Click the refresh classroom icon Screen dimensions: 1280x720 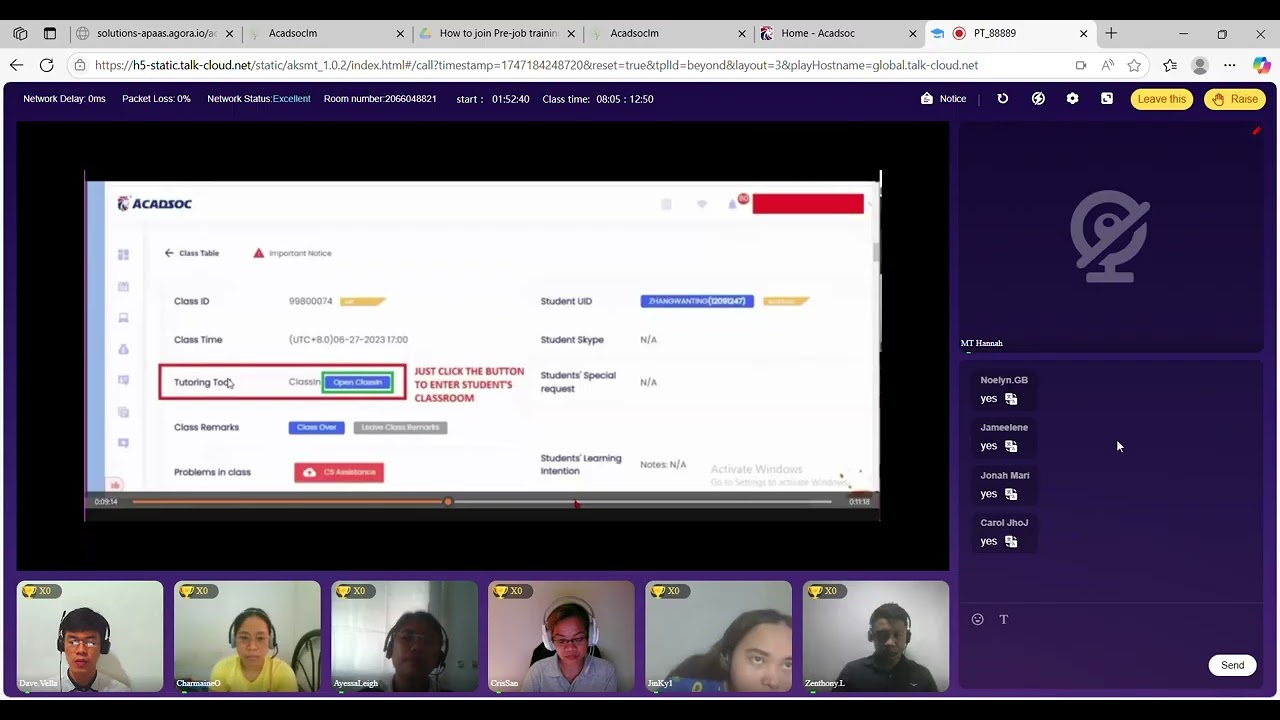click(x=1003, y=99)
